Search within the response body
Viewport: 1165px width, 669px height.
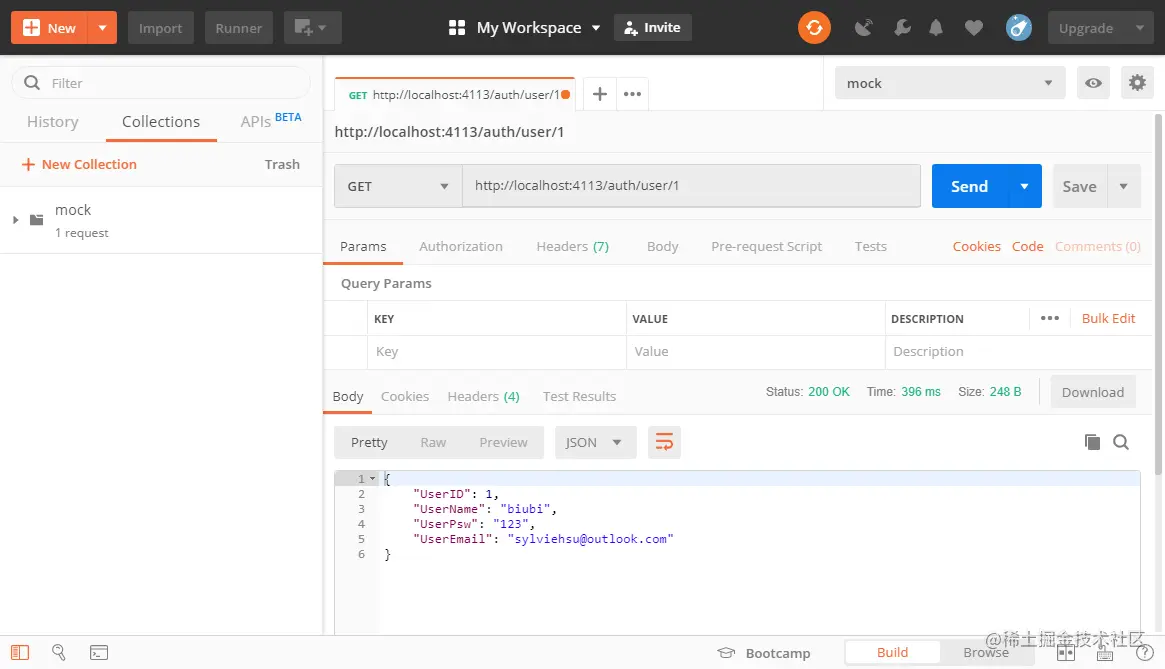(x=1121, y=442)
